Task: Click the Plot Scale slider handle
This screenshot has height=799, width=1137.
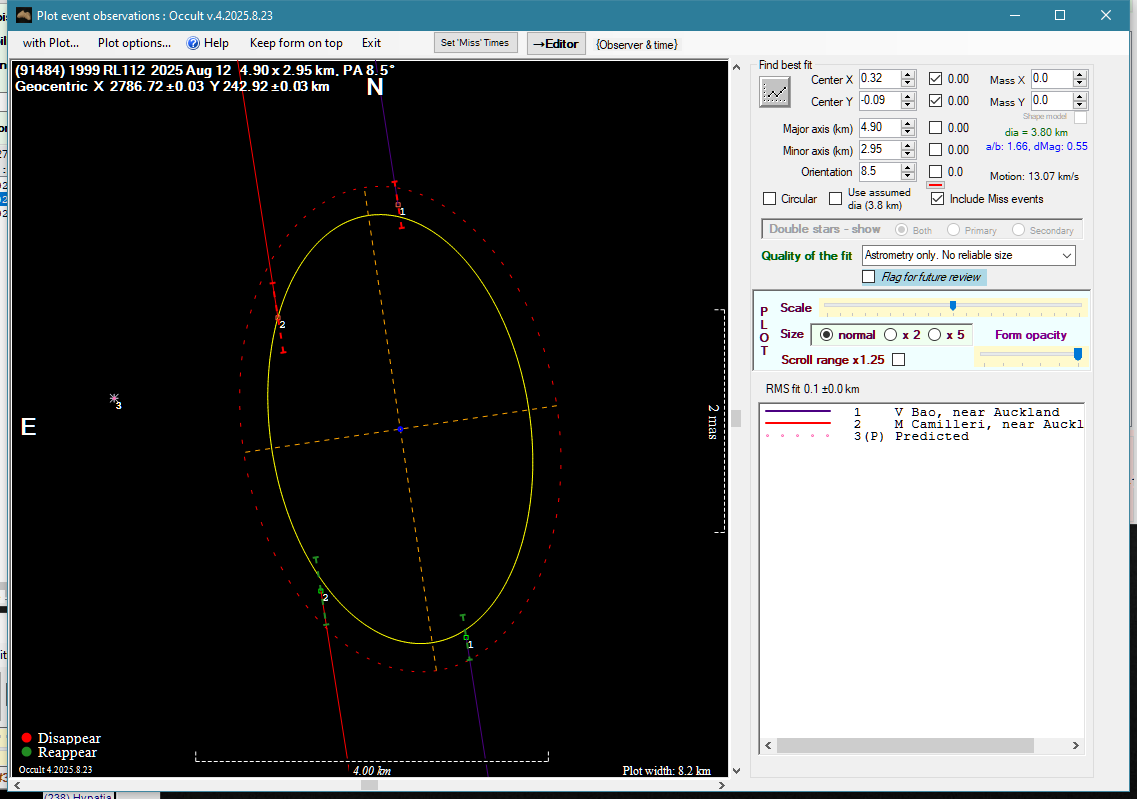Action: [x=953, y=306]
